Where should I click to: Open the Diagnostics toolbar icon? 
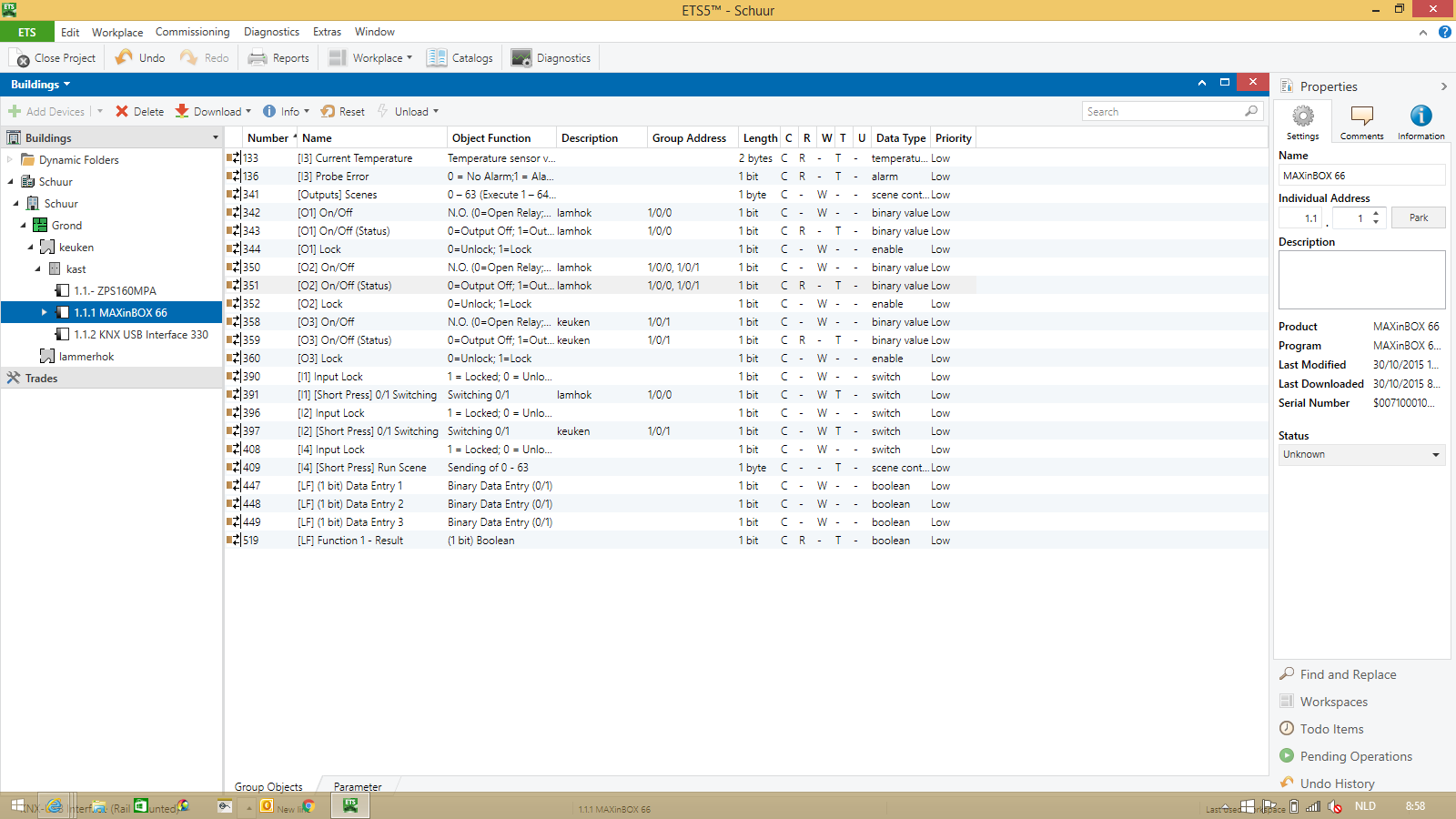coord(521,58)
